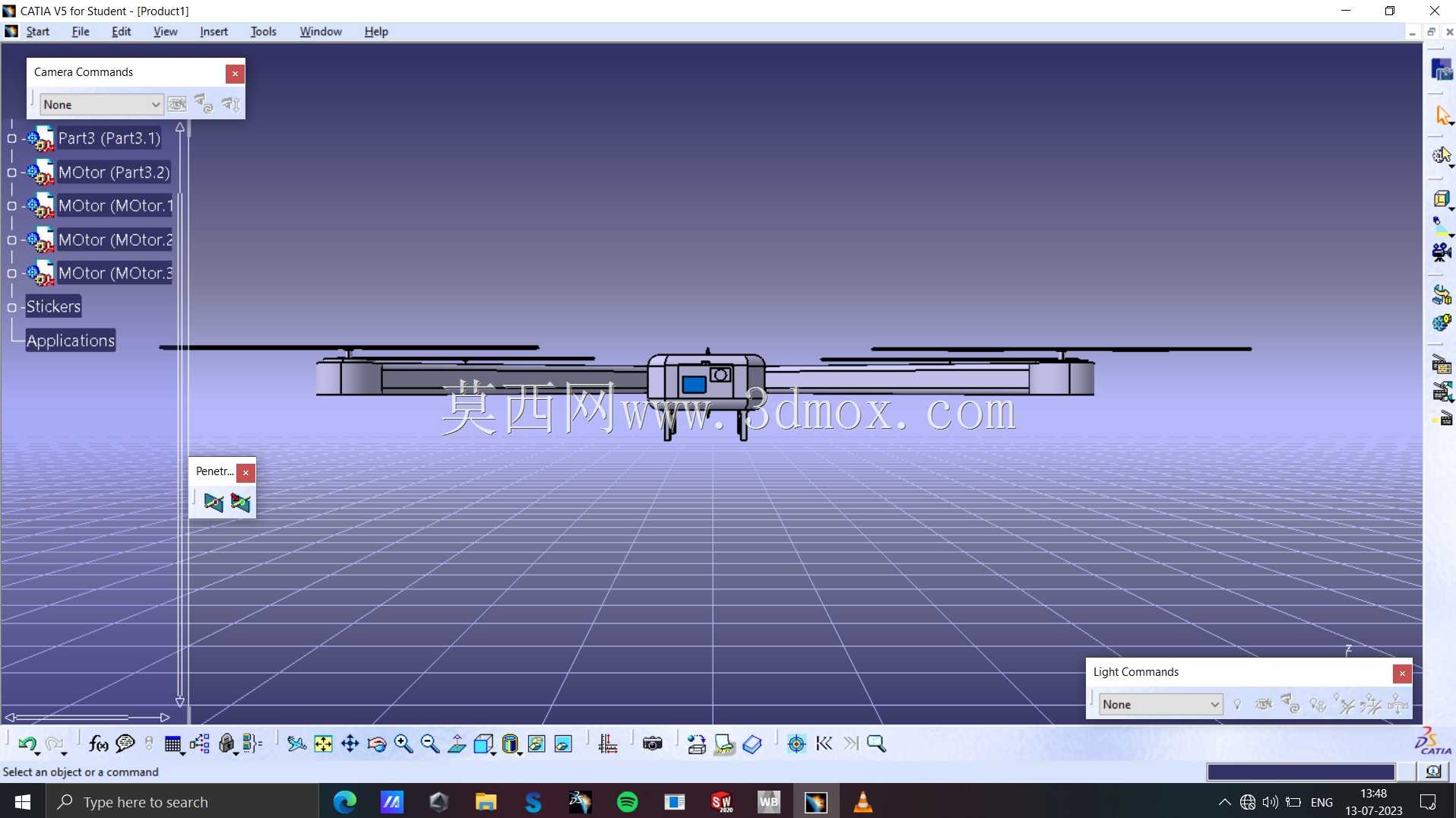Click the box environment icon in right toolbar
Viewport: 1456px width, 818px height.
pos(1442,199)
